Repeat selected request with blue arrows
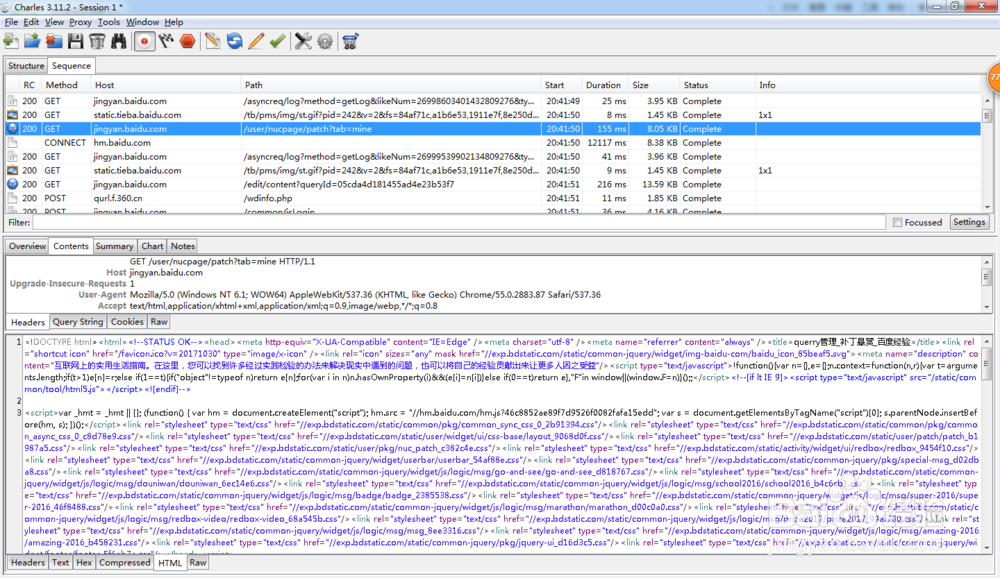The image size is (1000, 578). [235, 41]
